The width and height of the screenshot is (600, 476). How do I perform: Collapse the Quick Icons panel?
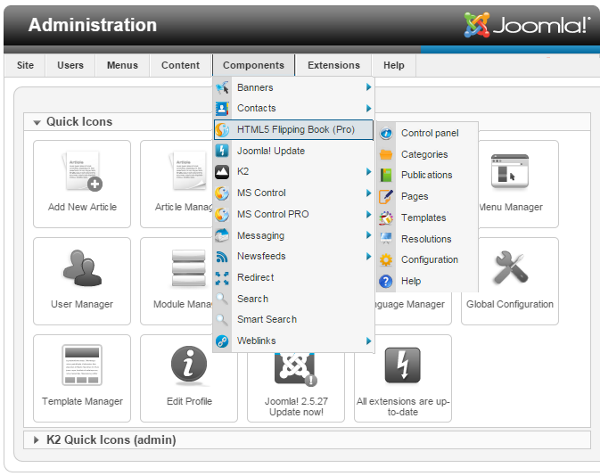[37, 122]
